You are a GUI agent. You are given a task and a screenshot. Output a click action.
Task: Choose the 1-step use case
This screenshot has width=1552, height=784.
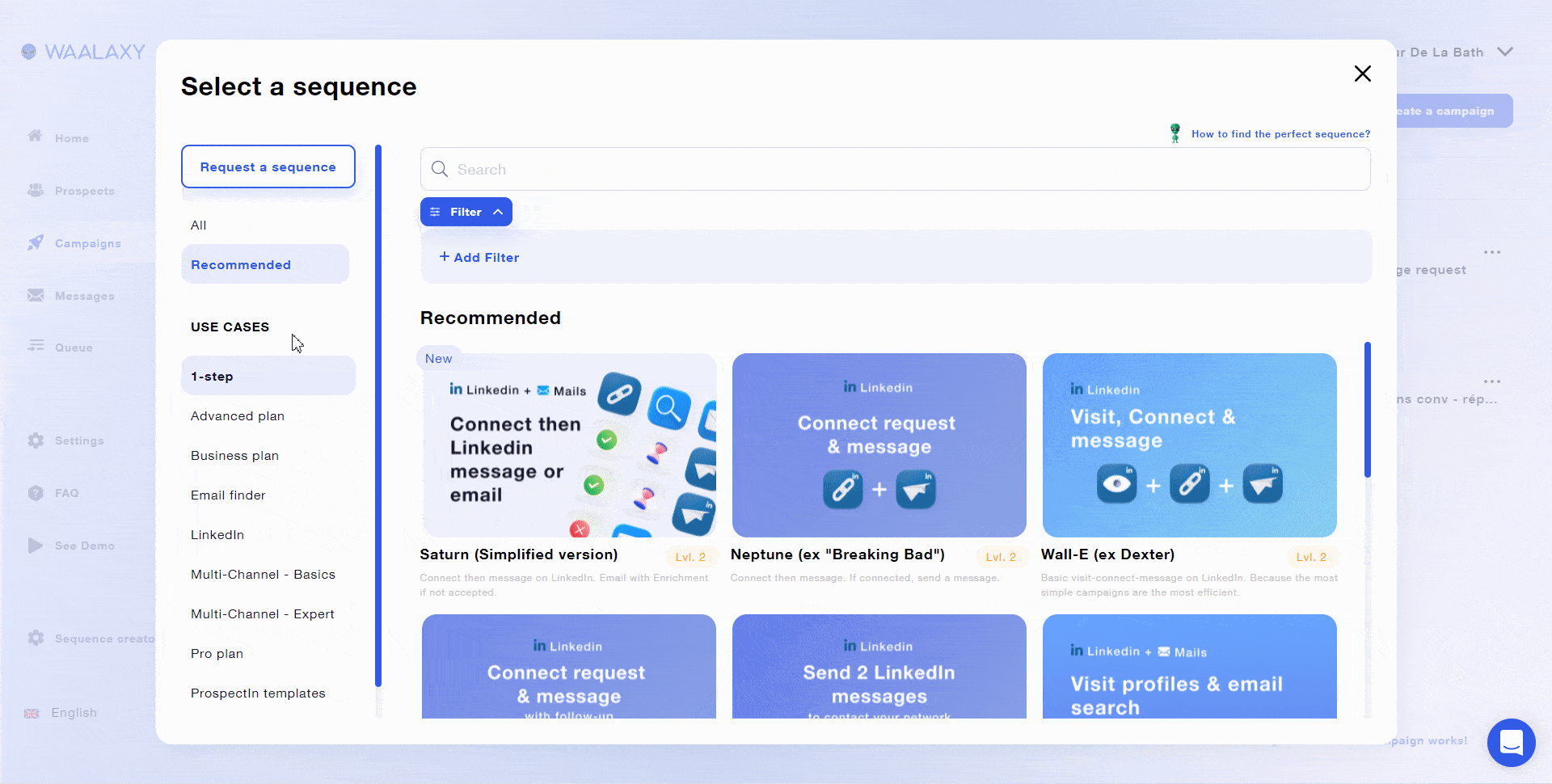tap(268, 376)
